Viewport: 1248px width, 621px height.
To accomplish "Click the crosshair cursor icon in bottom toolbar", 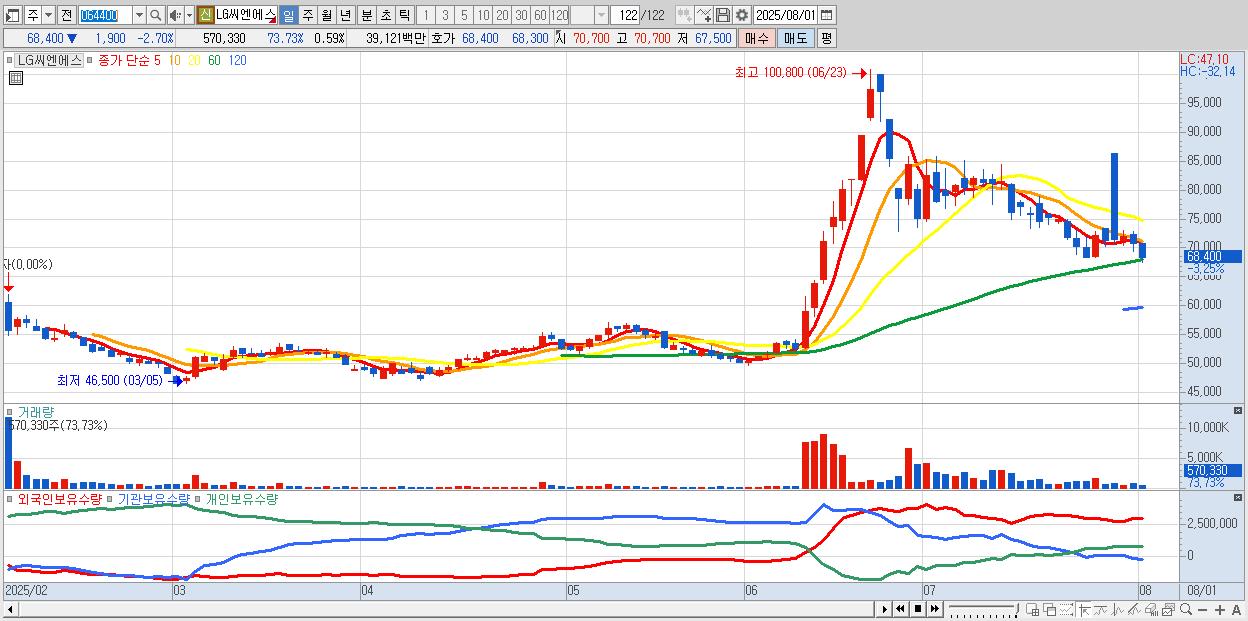I will pyautogui.click(x=1084, y=609).
